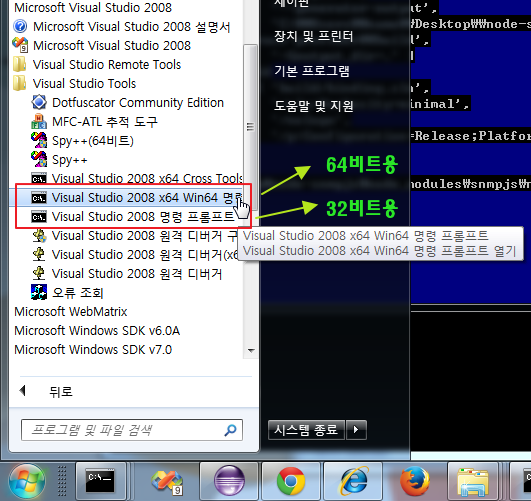Open Windows Explorer from taskbar

[x=472, y=482]
